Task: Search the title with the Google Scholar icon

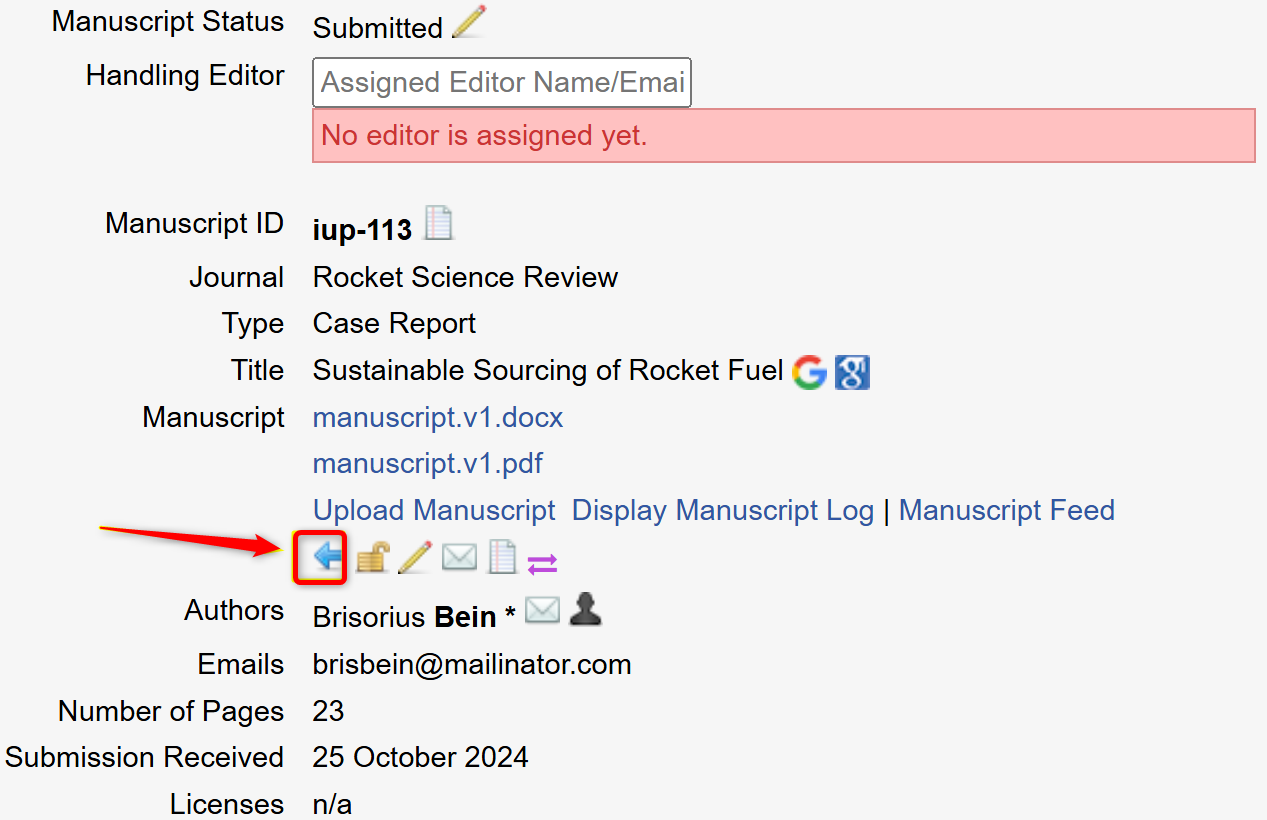Action: coord(852,372)
